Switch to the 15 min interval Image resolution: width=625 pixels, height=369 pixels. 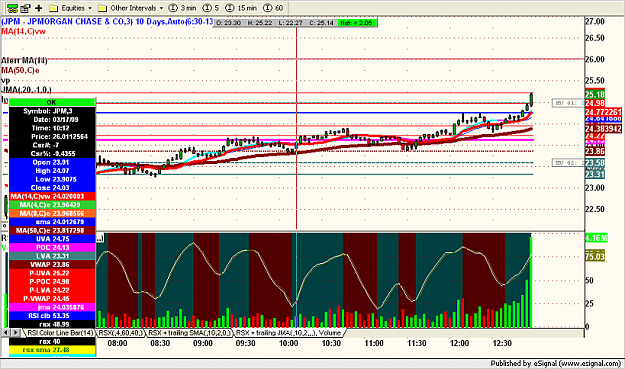pyautogui.click(x=241, y=8)
